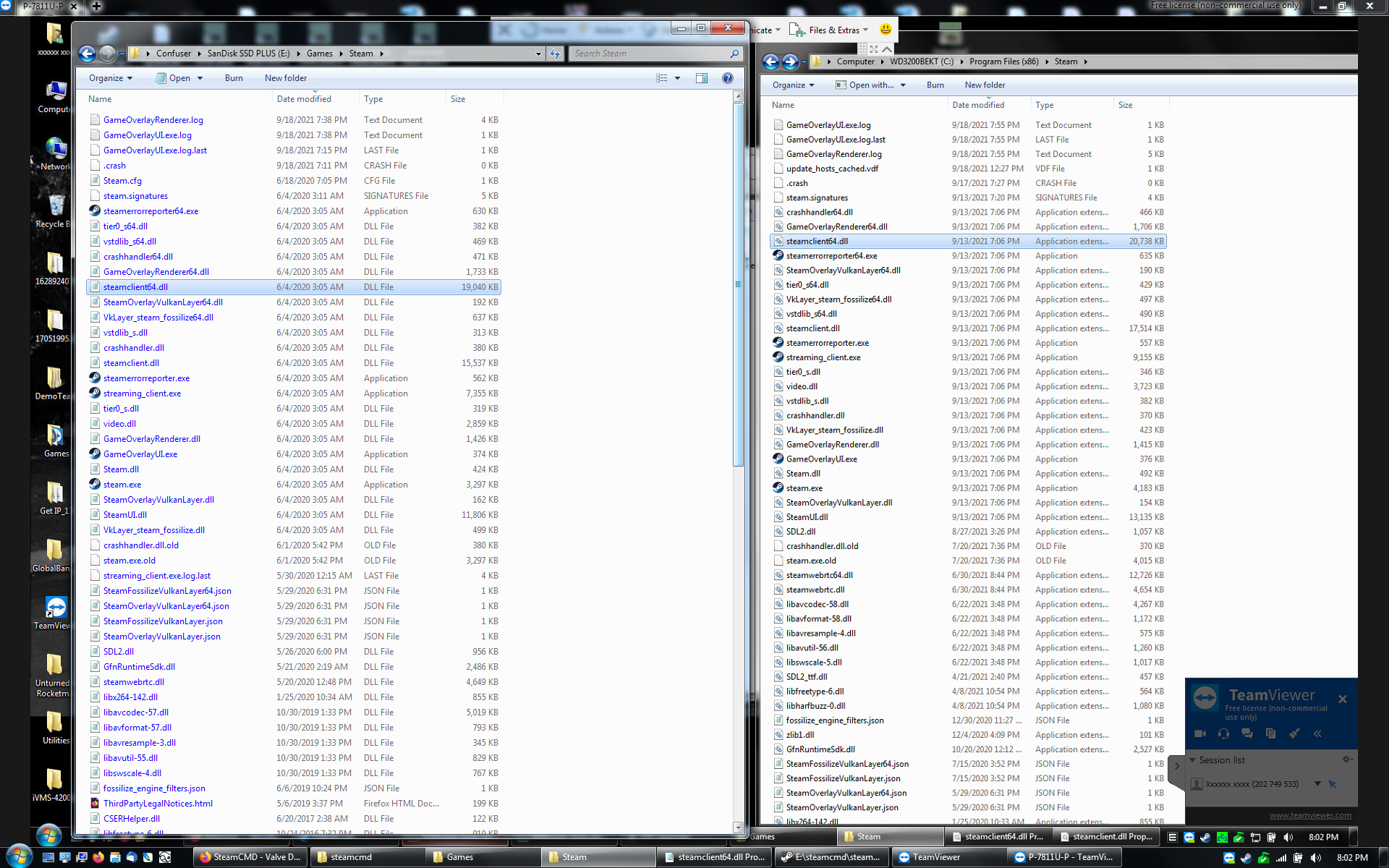The image size is (1389, 868).
Task: Open the TeamViewer whiteboard brush icon
Action: click(1294, 733)
